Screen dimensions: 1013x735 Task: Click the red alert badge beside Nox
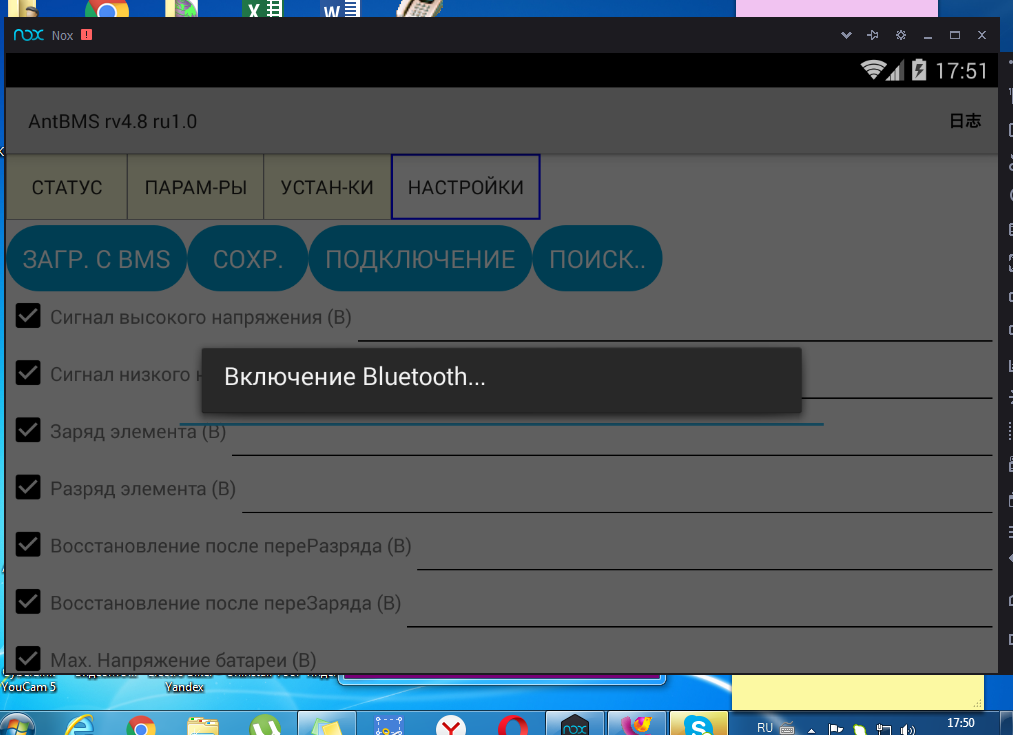click(x=86, y=35)
